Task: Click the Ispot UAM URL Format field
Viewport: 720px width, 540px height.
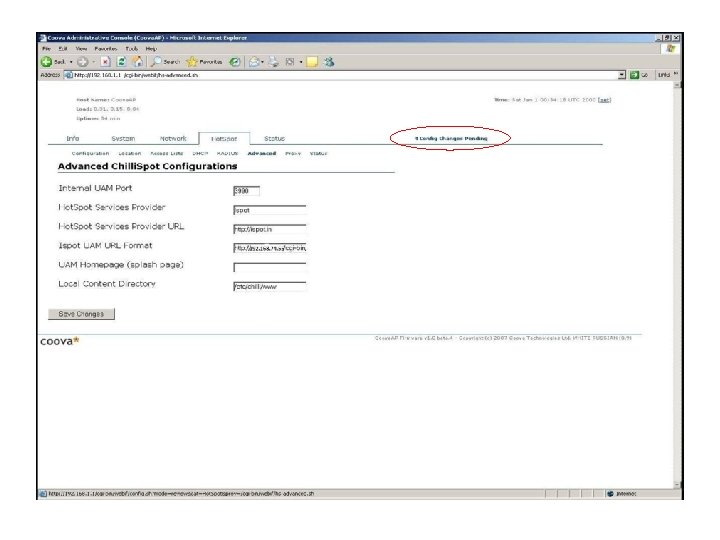Action: [x=270, y=248]
